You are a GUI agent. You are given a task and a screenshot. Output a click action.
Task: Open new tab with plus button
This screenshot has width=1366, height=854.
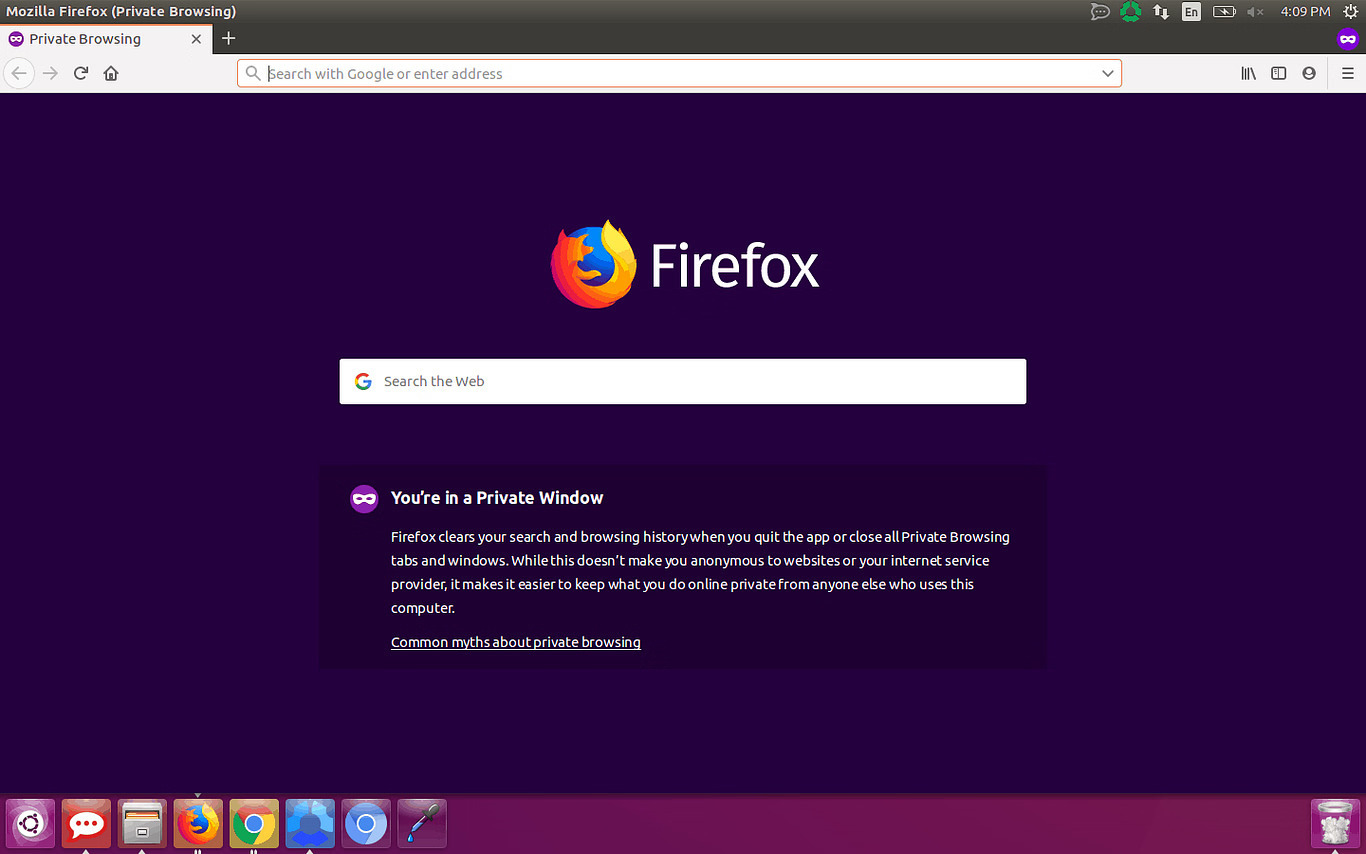click(x=228, y=39)
